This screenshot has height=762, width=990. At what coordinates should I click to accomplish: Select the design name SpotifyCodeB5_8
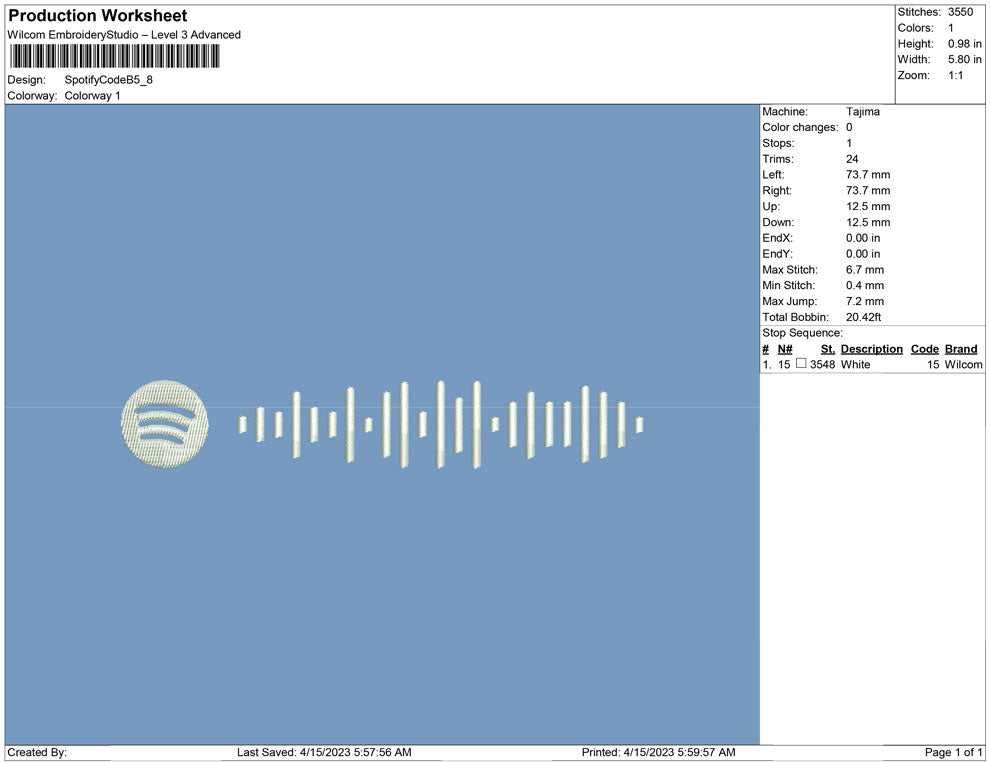(x=109, y=80)
